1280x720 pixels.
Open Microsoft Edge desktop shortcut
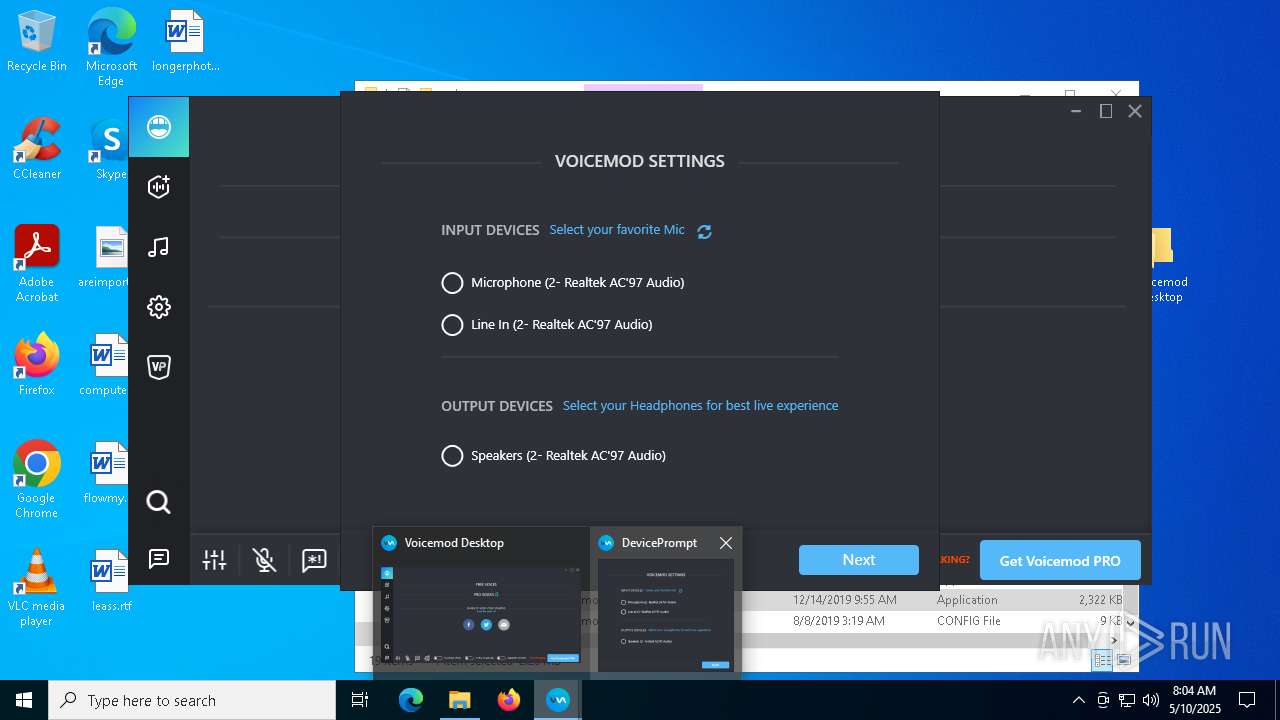(111, 49)
